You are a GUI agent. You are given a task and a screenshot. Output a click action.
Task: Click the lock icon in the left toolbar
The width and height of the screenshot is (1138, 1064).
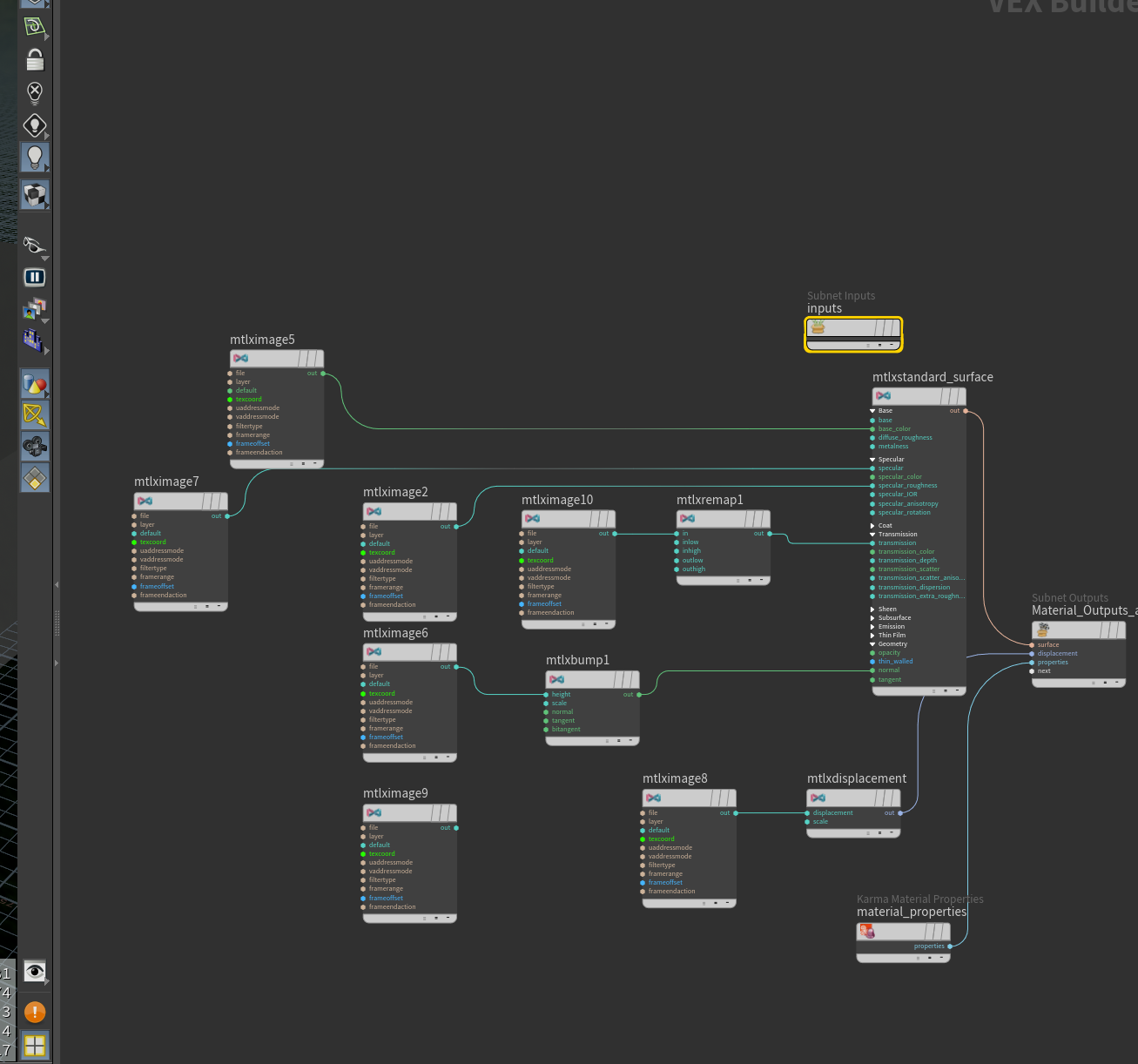pos(34,60)
